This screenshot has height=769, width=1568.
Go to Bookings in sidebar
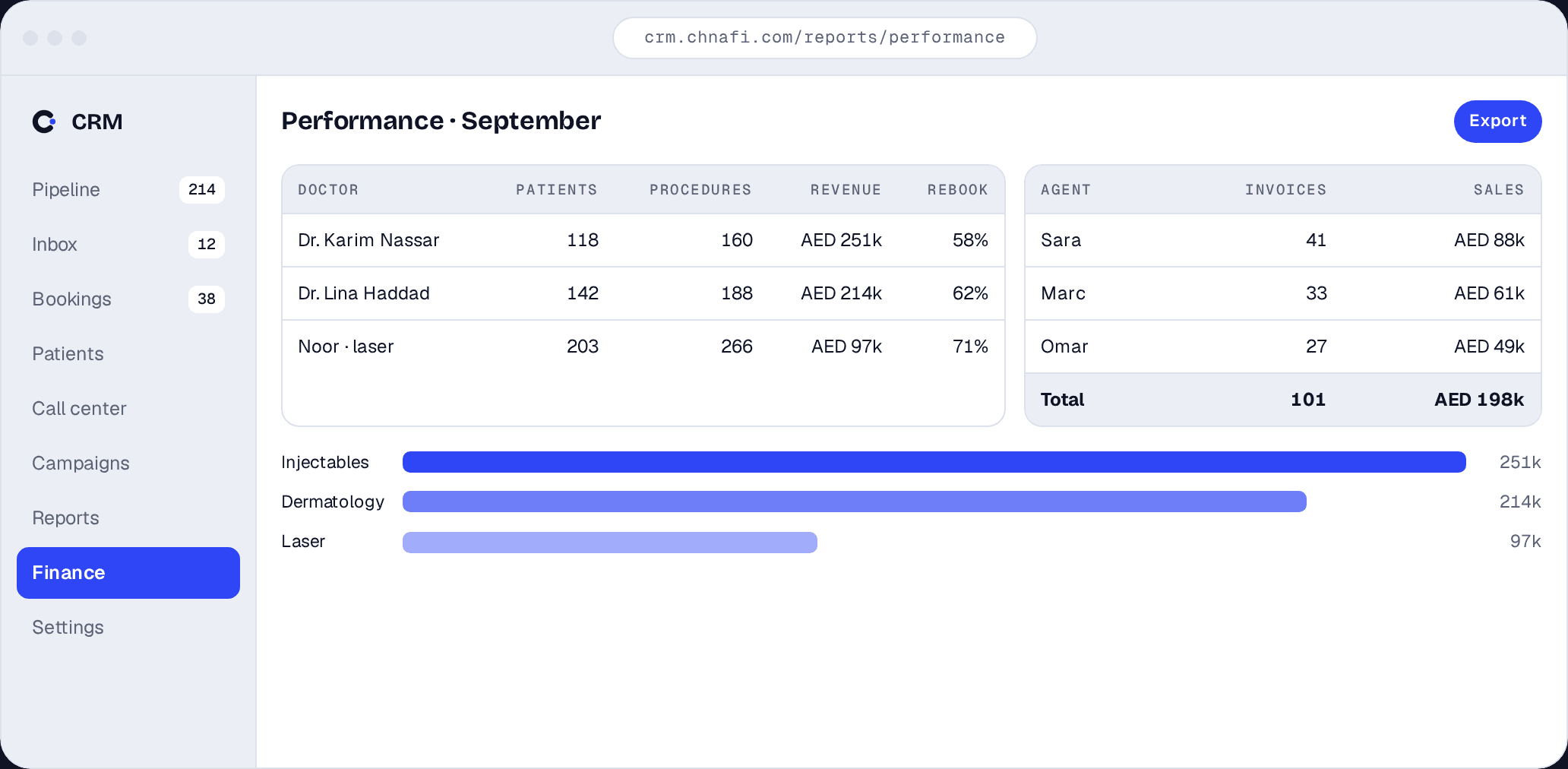[x=128, y=299]
